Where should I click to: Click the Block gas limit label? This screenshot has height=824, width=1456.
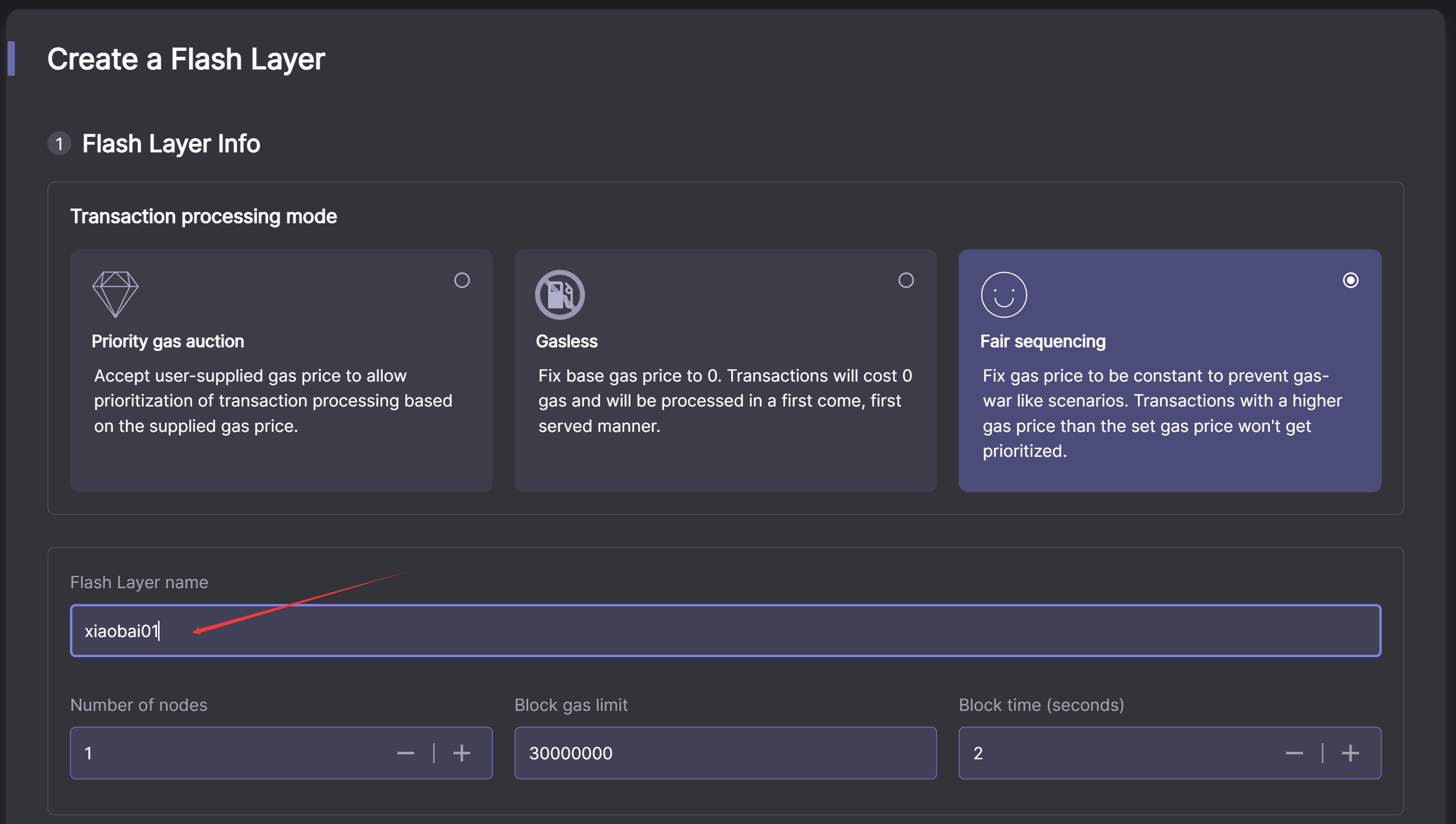click(571, 705)
